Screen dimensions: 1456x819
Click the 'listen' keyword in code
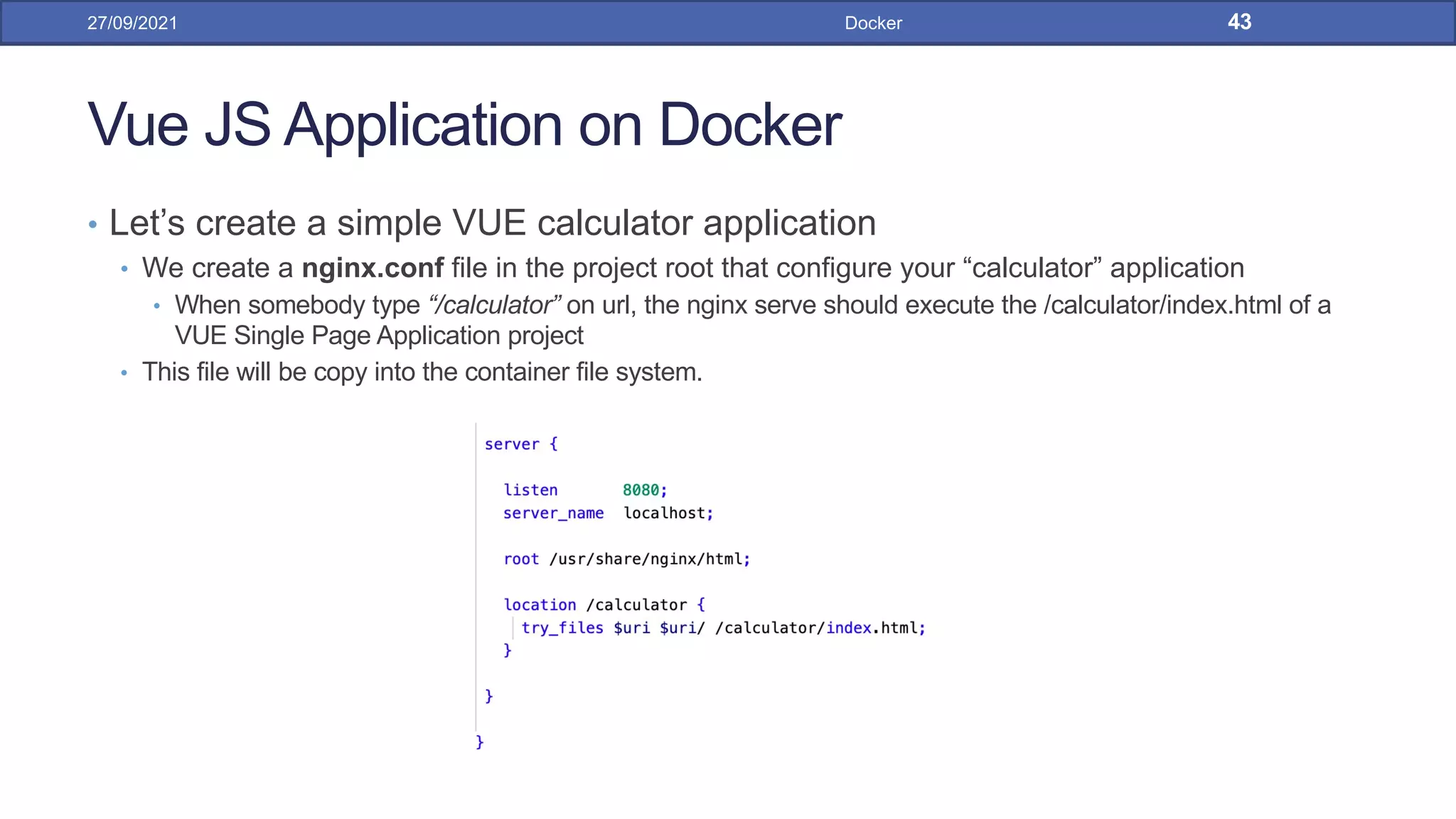[x=530, y=490]
